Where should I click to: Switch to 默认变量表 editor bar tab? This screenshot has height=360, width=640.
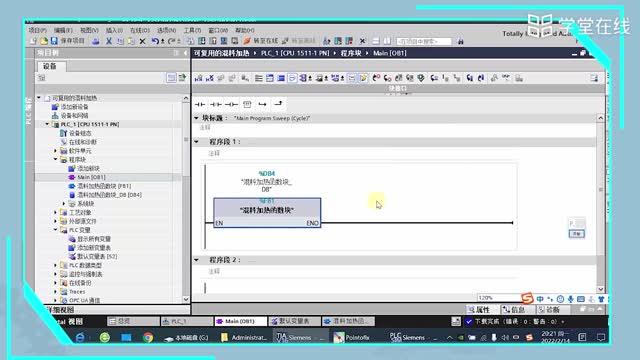(294, 322)
